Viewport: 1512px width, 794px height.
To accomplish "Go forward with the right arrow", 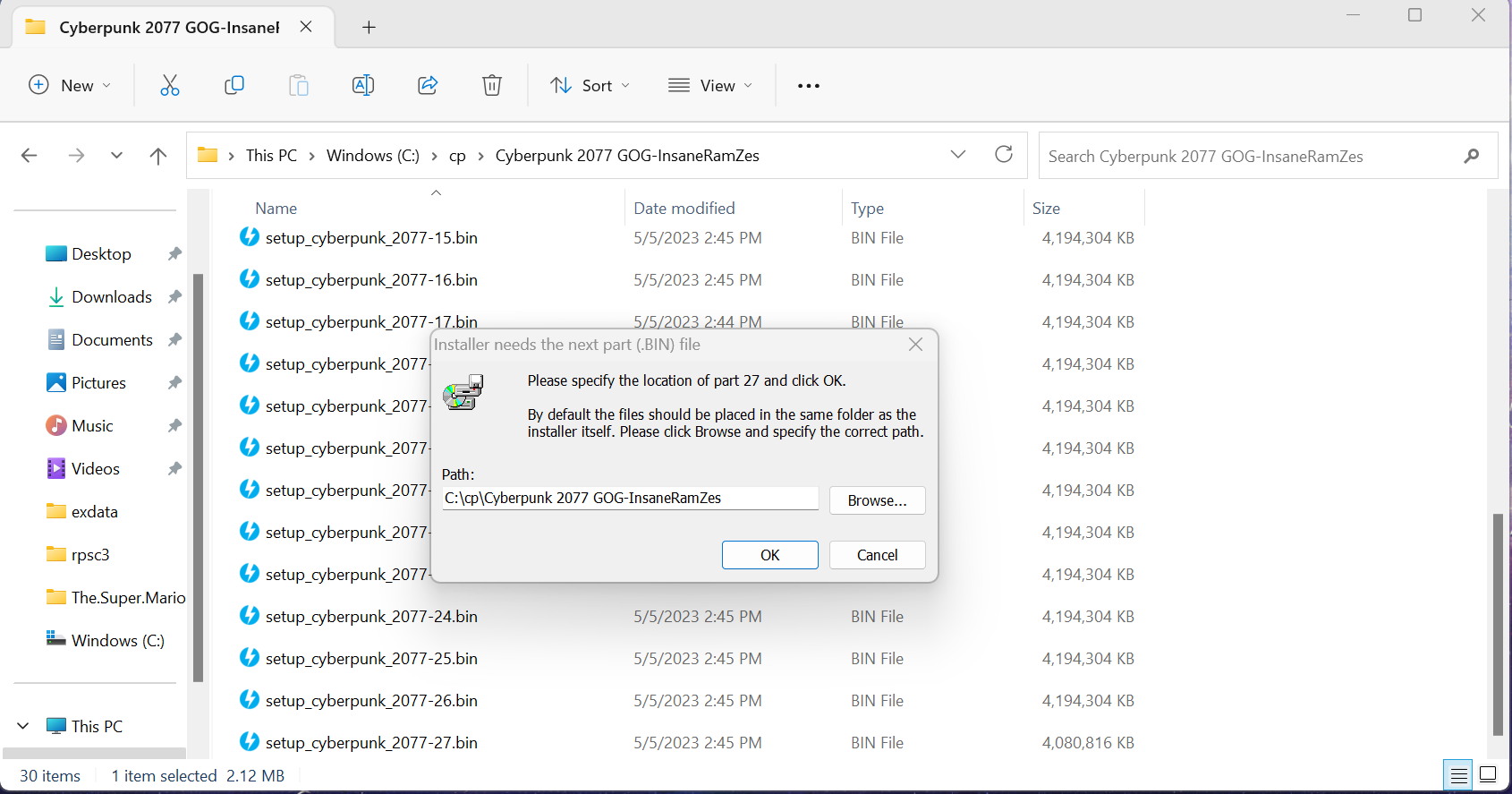I will (77, 156).
